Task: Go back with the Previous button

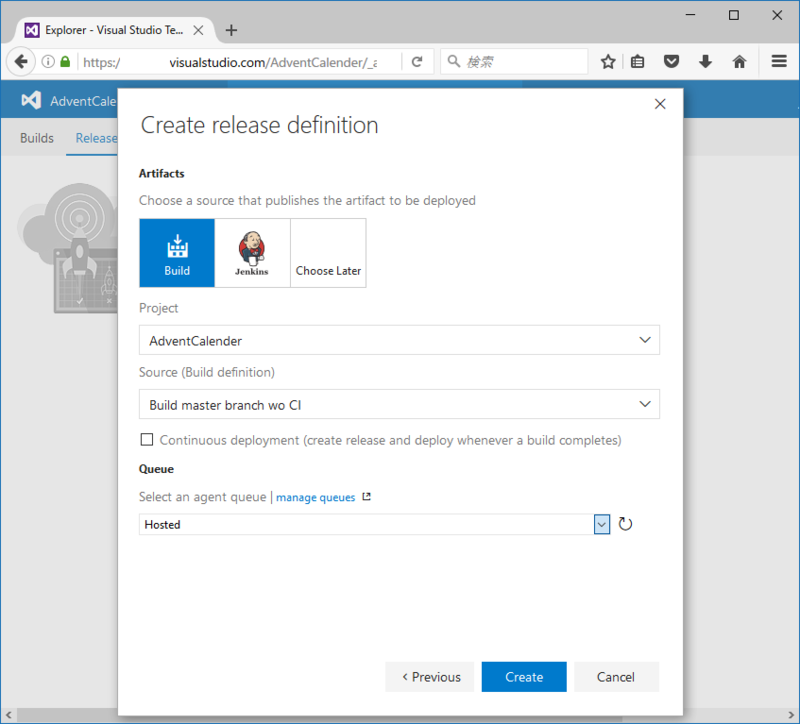Action: [x=430, y=677]
